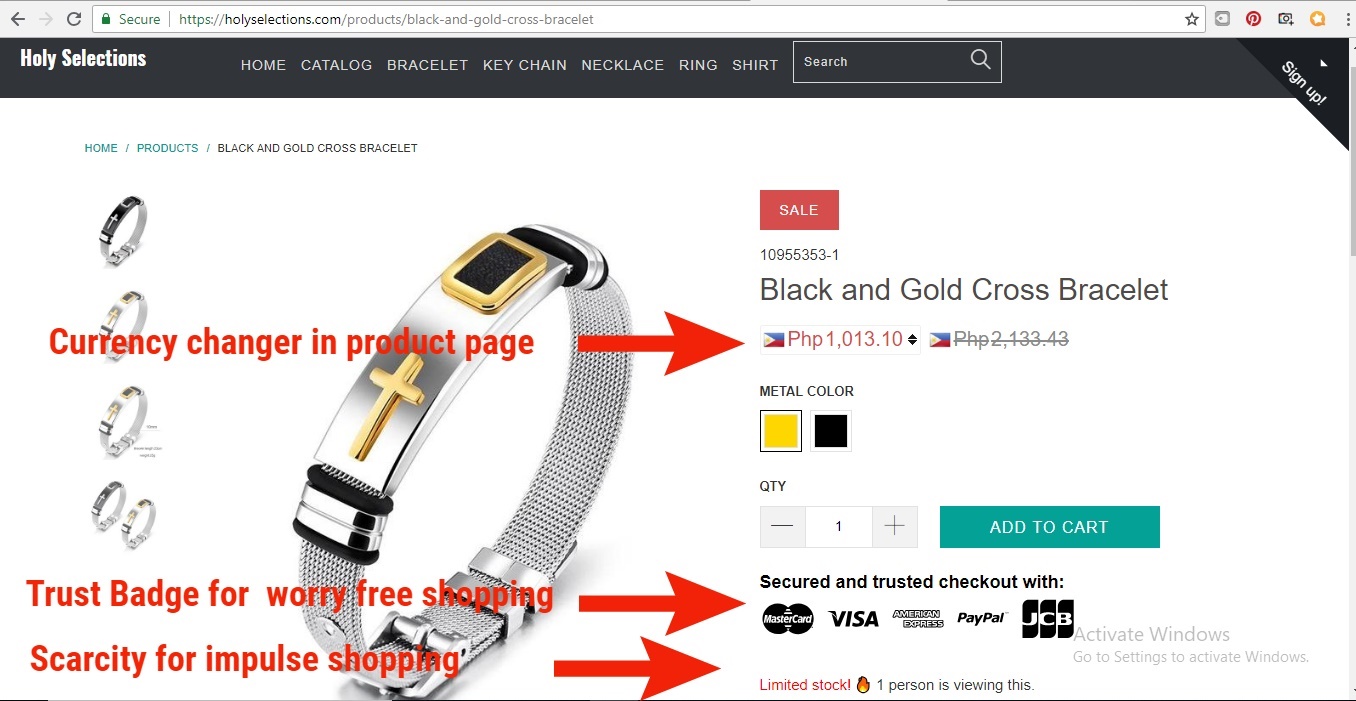Viewport: 1356px width, 701px height.
Task: Follow the PRODUCTS breadcrumb link
Action: tap(168, 148)
